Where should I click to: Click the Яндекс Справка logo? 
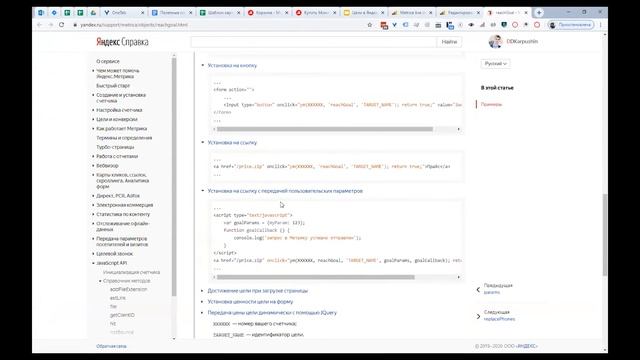coord(122,42)
